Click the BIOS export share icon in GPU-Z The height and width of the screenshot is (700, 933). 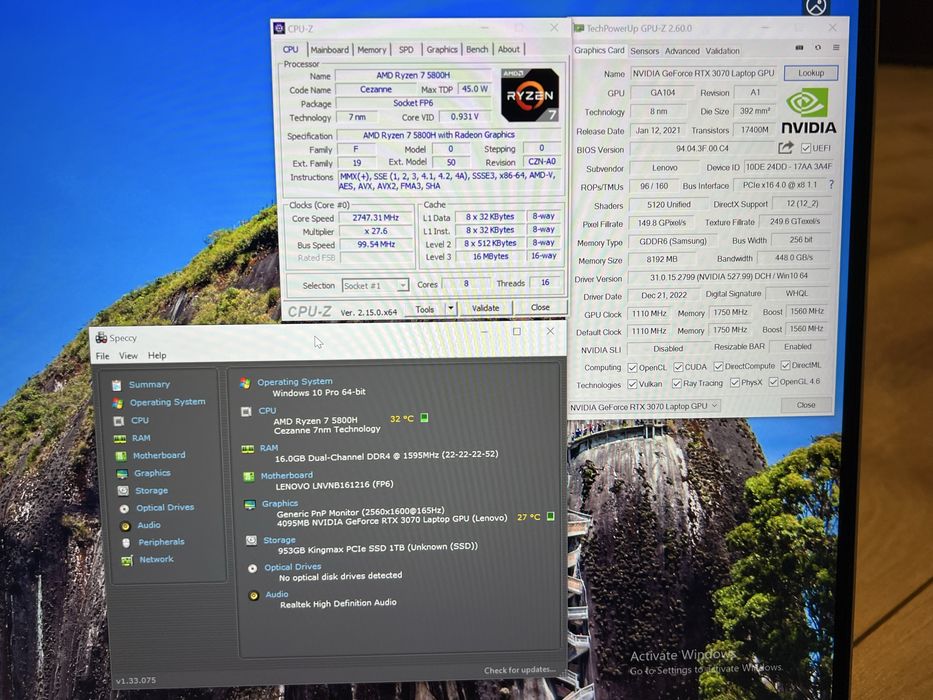click(x=785, y=147)
